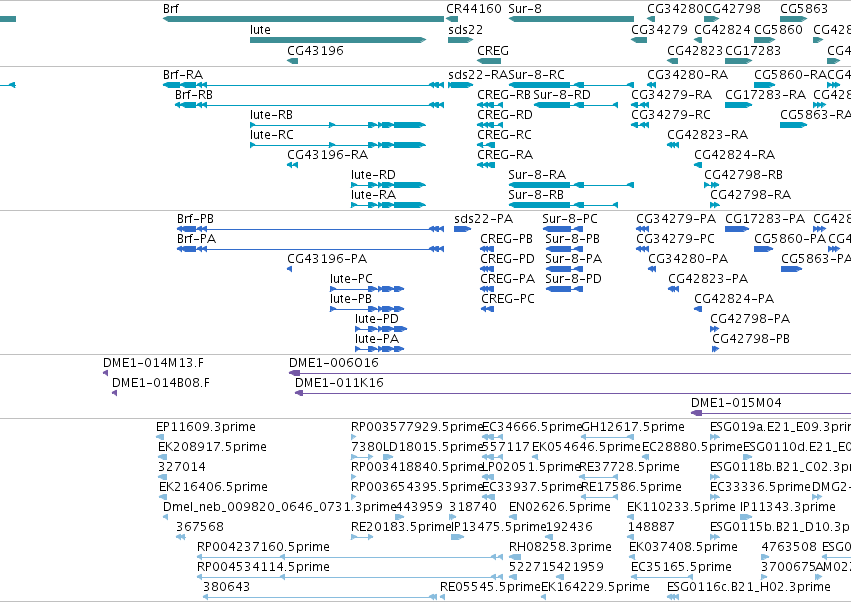Screen dimensions: 851x602
Task: Open the CG34279-RA transcript label
Action: click(x=671, y=94)
